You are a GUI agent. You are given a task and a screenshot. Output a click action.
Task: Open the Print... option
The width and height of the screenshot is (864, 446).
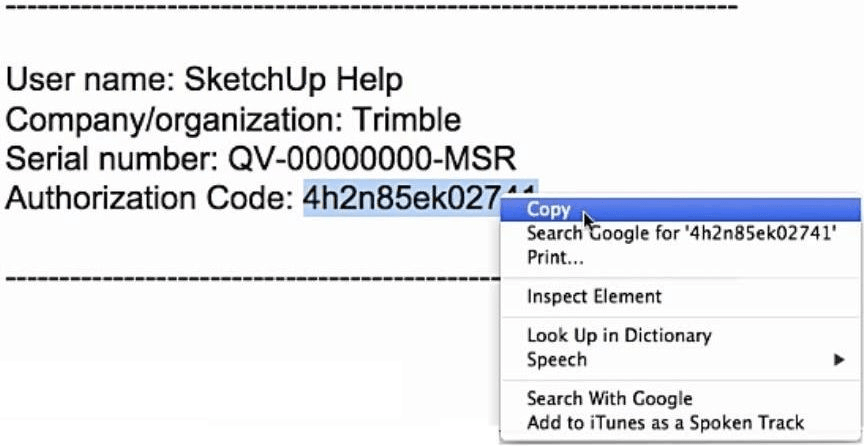[x=555, y=257]
